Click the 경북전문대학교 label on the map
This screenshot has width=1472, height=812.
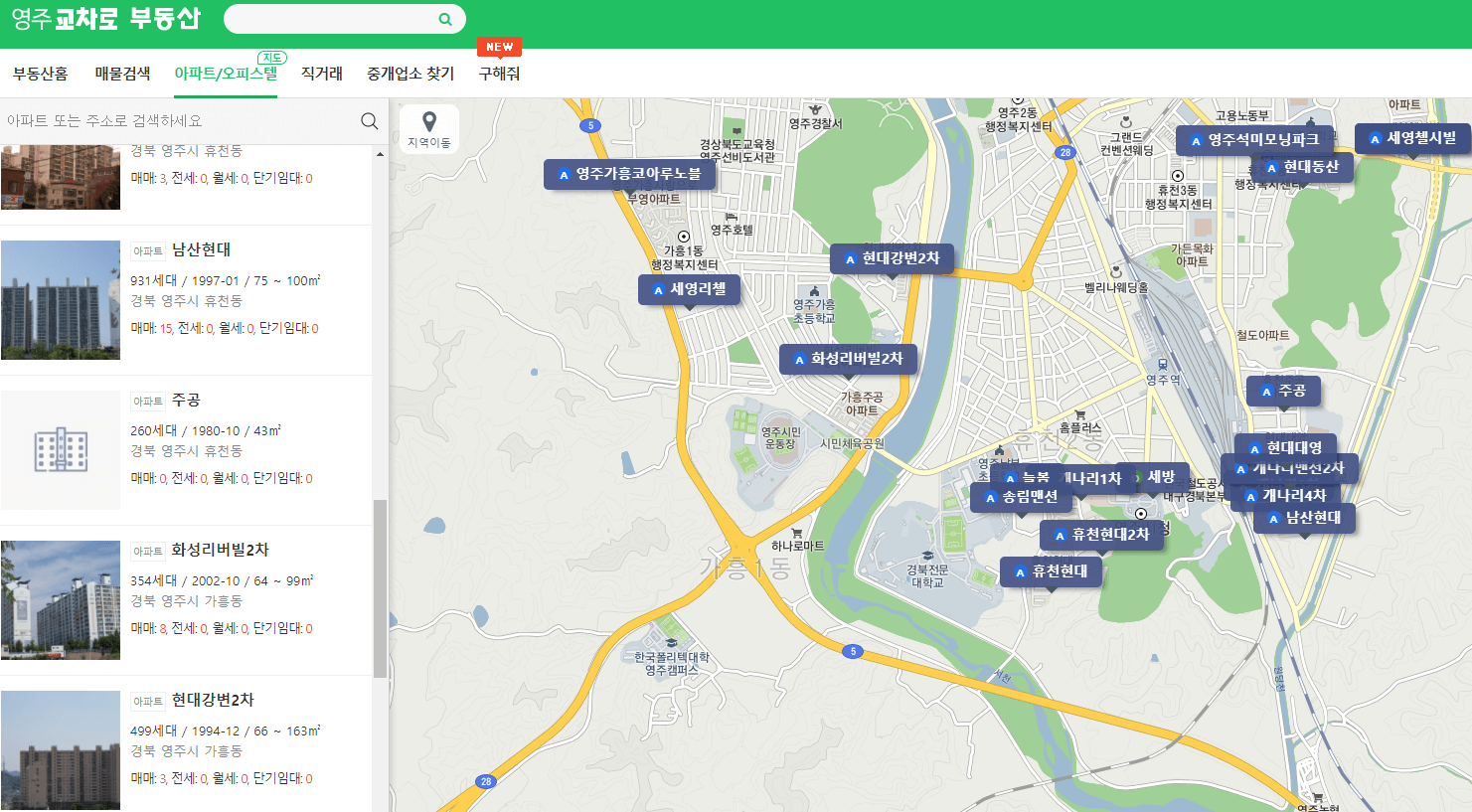pos(927,576)
